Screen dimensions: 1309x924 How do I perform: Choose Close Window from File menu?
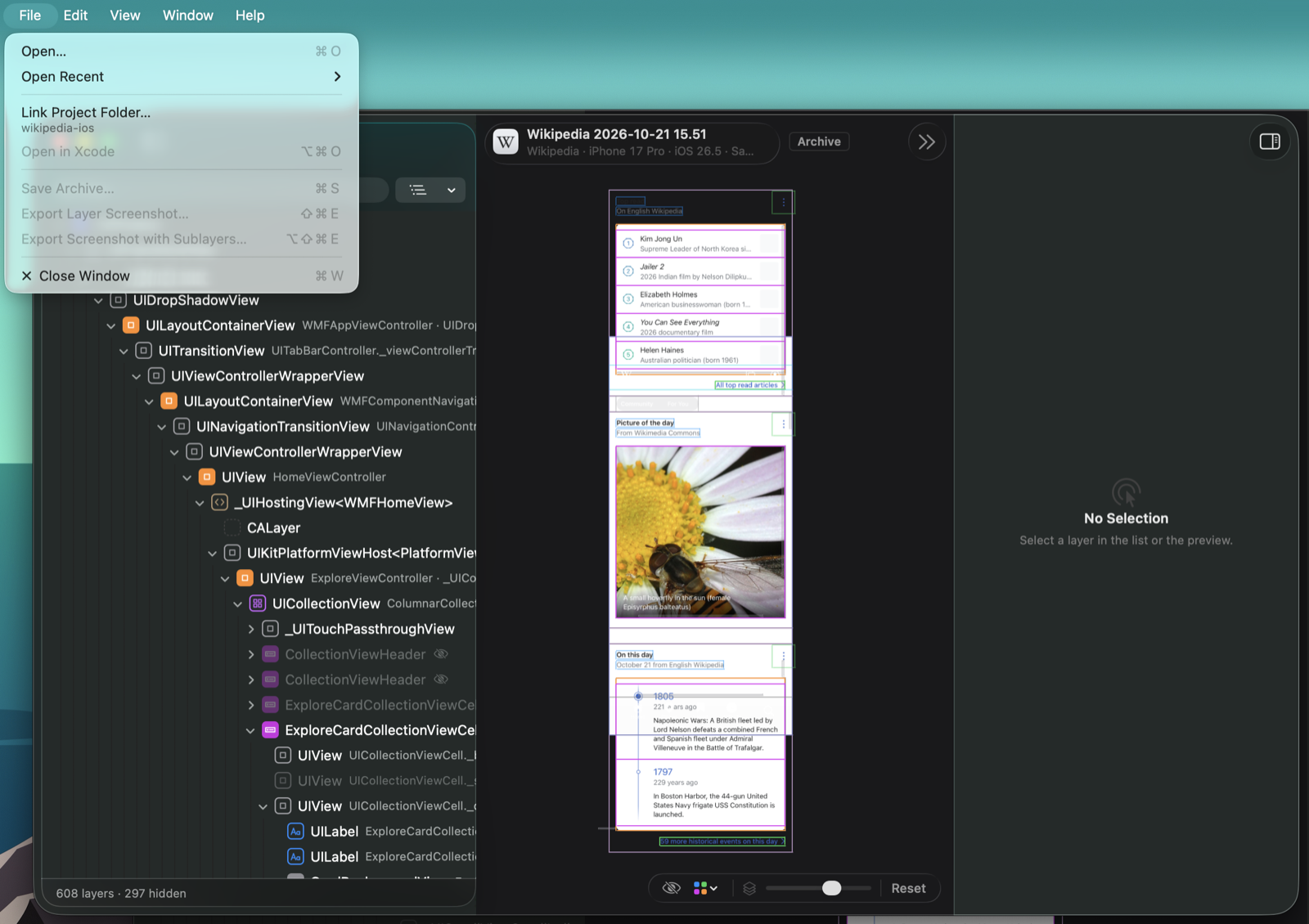(182, 276)
